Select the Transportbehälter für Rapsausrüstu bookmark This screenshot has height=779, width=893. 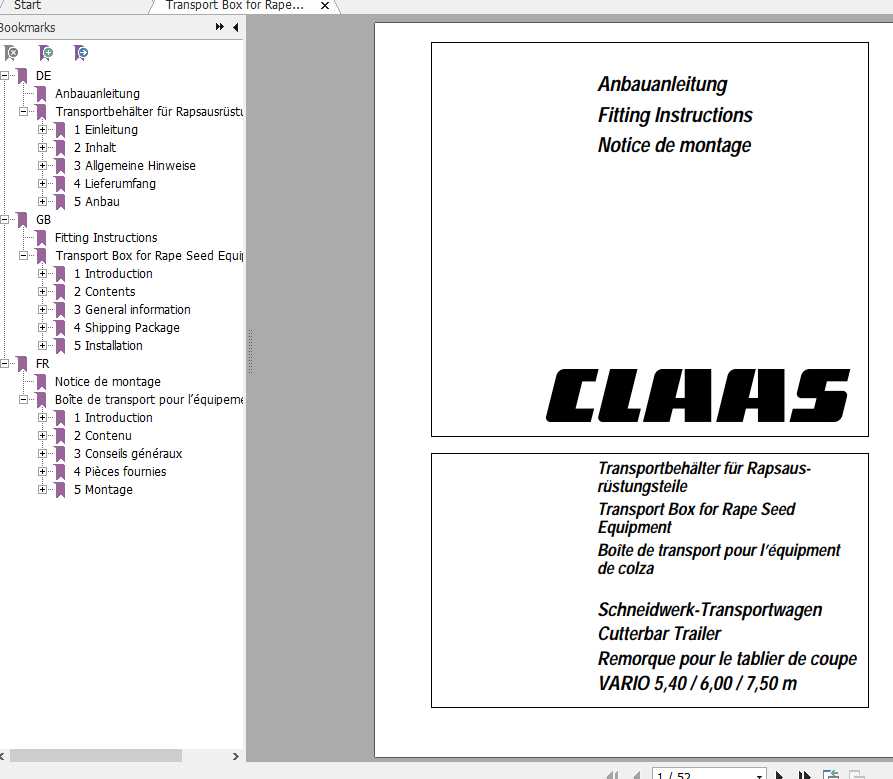(x=149, y=111)
